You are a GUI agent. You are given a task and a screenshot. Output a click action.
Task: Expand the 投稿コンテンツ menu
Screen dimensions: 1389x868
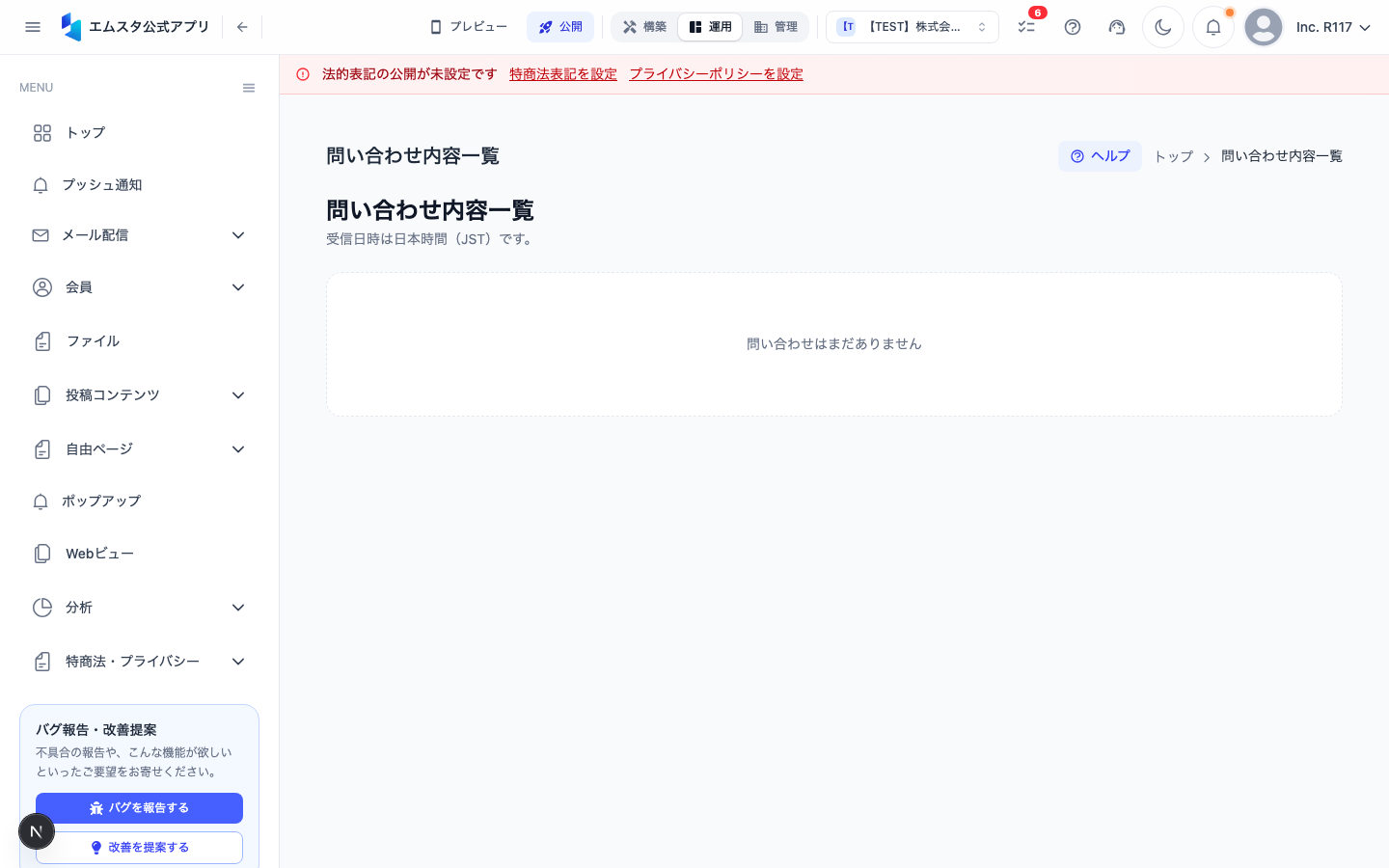point(139,395)
